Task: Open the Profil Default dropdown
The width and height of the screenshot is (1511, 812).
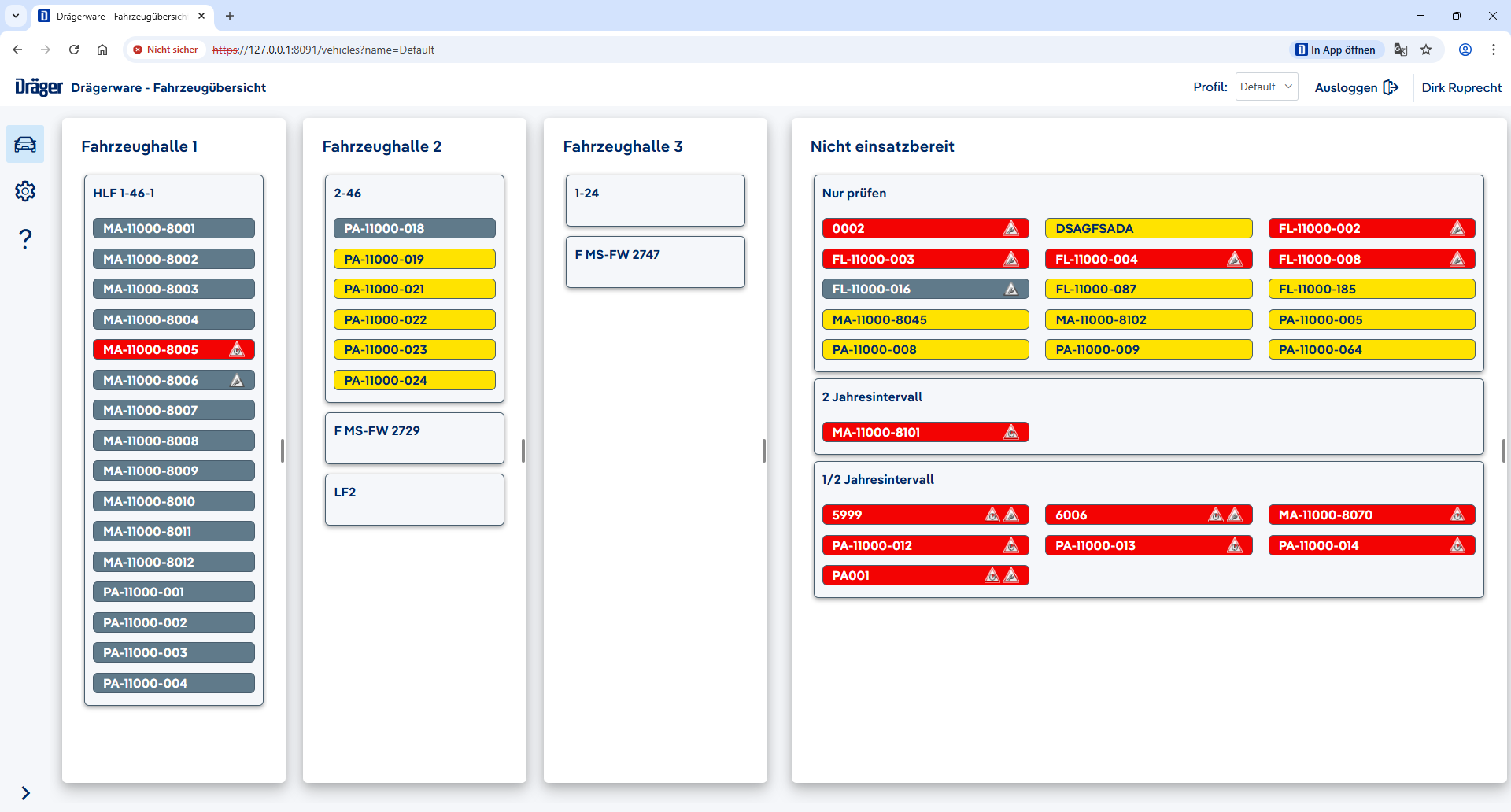Action: pyautogui.click(x=1265, y=87)
